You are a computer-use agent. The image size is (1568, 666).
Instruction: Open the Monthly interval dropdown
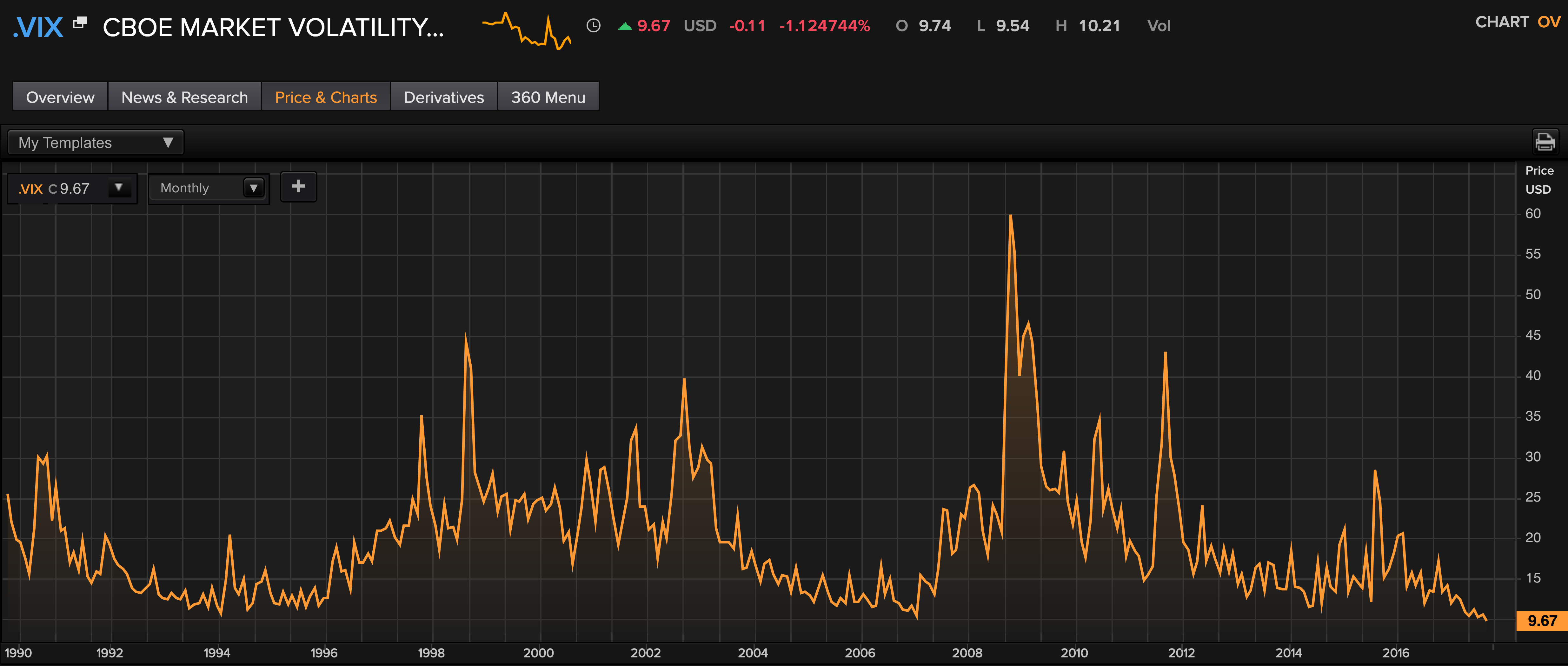pyautogui.click(x=208, y=188)
